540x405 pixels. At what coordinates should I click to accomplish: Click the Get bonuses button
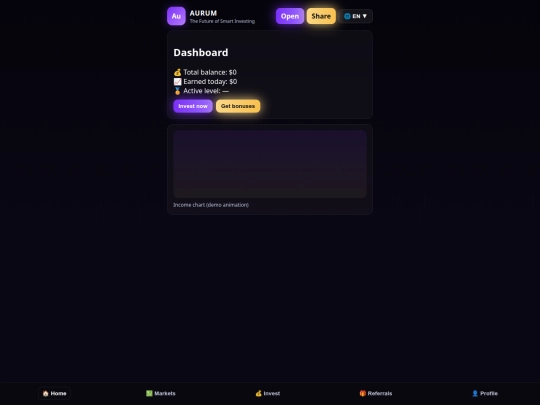click(238, 106)
